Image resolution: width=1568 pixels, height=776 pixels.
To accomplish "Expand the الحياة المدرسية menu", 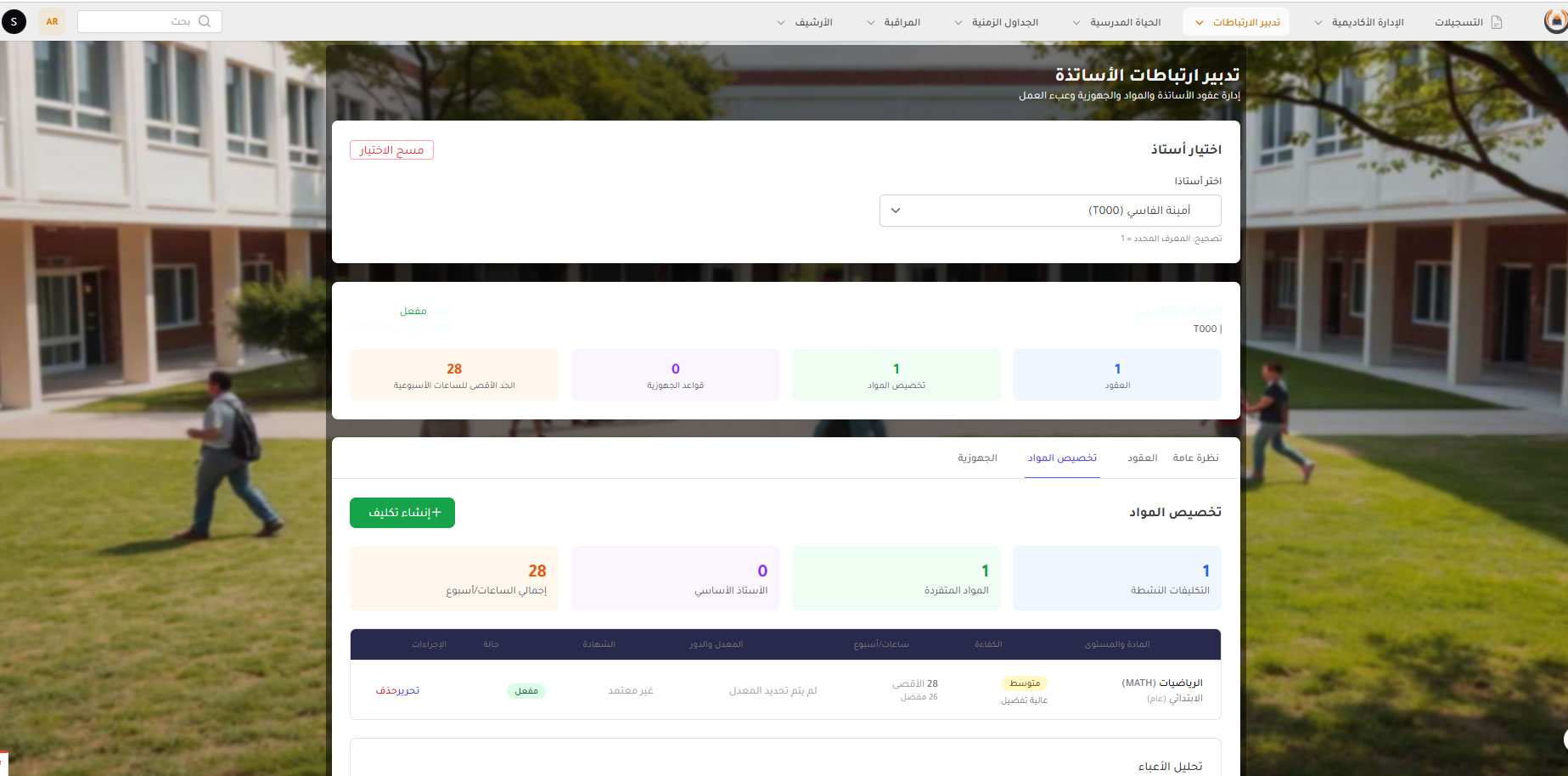I will click(1118, 22).
